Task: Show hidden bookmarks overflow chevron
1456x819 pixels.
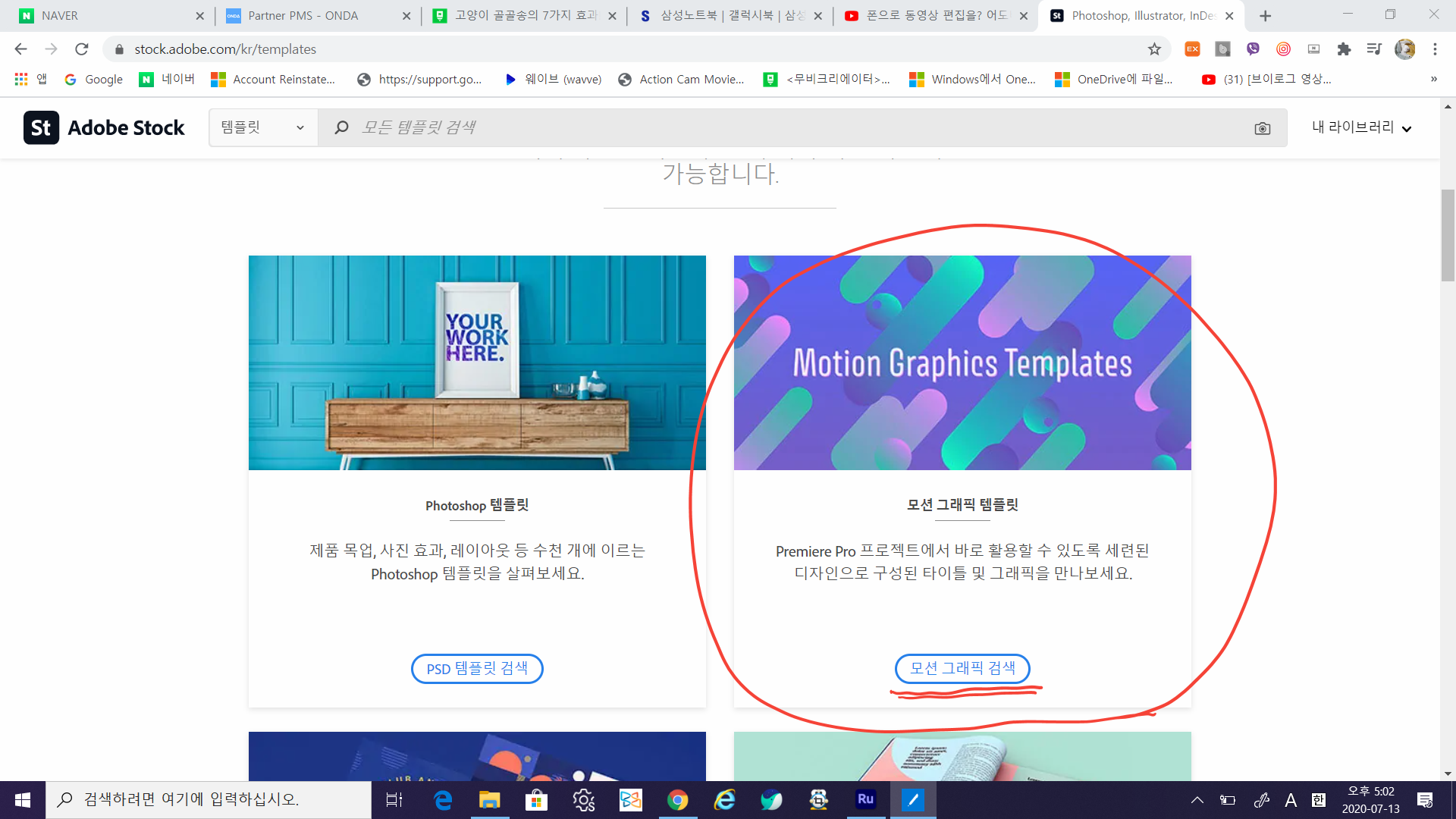Action: (1433, 79)
